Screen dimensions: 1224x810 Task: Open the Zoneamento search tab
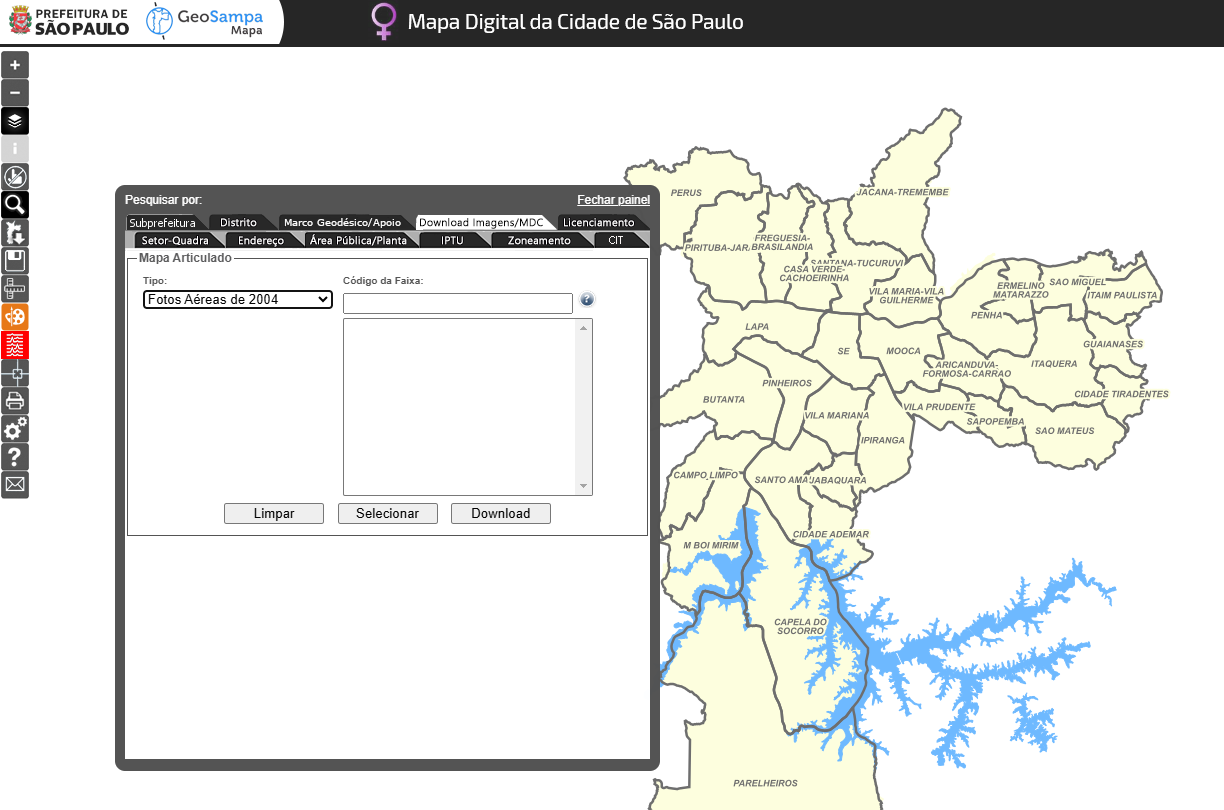pyautogui.click(x=539, y=240)
